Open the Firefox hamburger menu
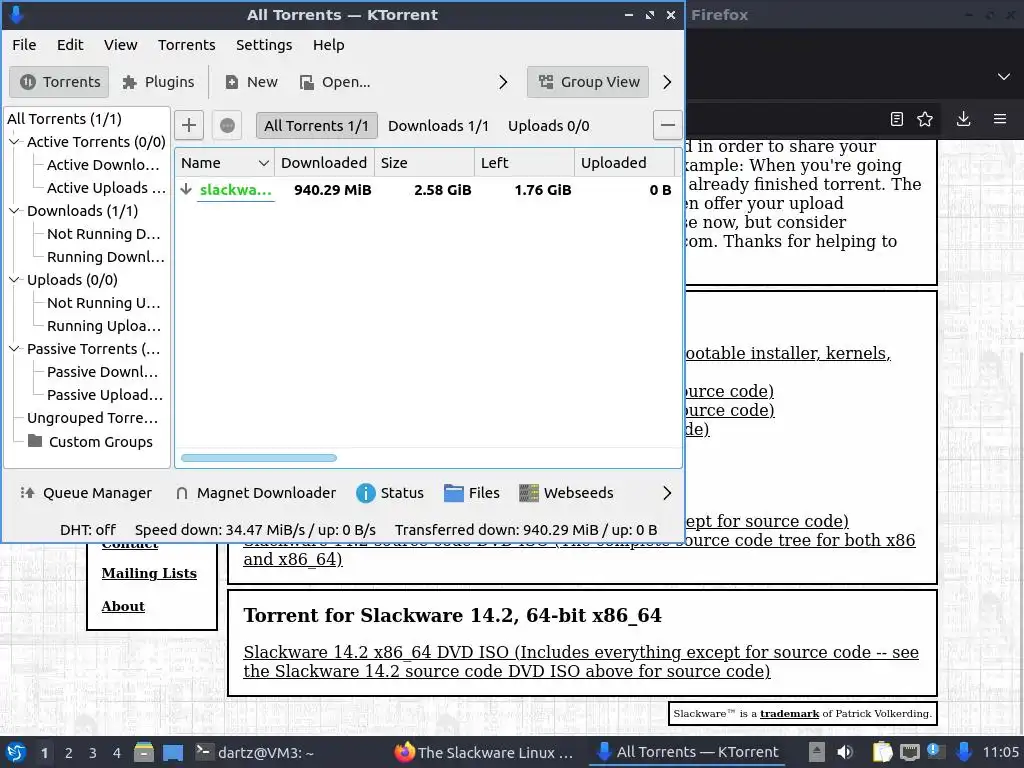1024x768 pixels. [x=1000, y=119]
